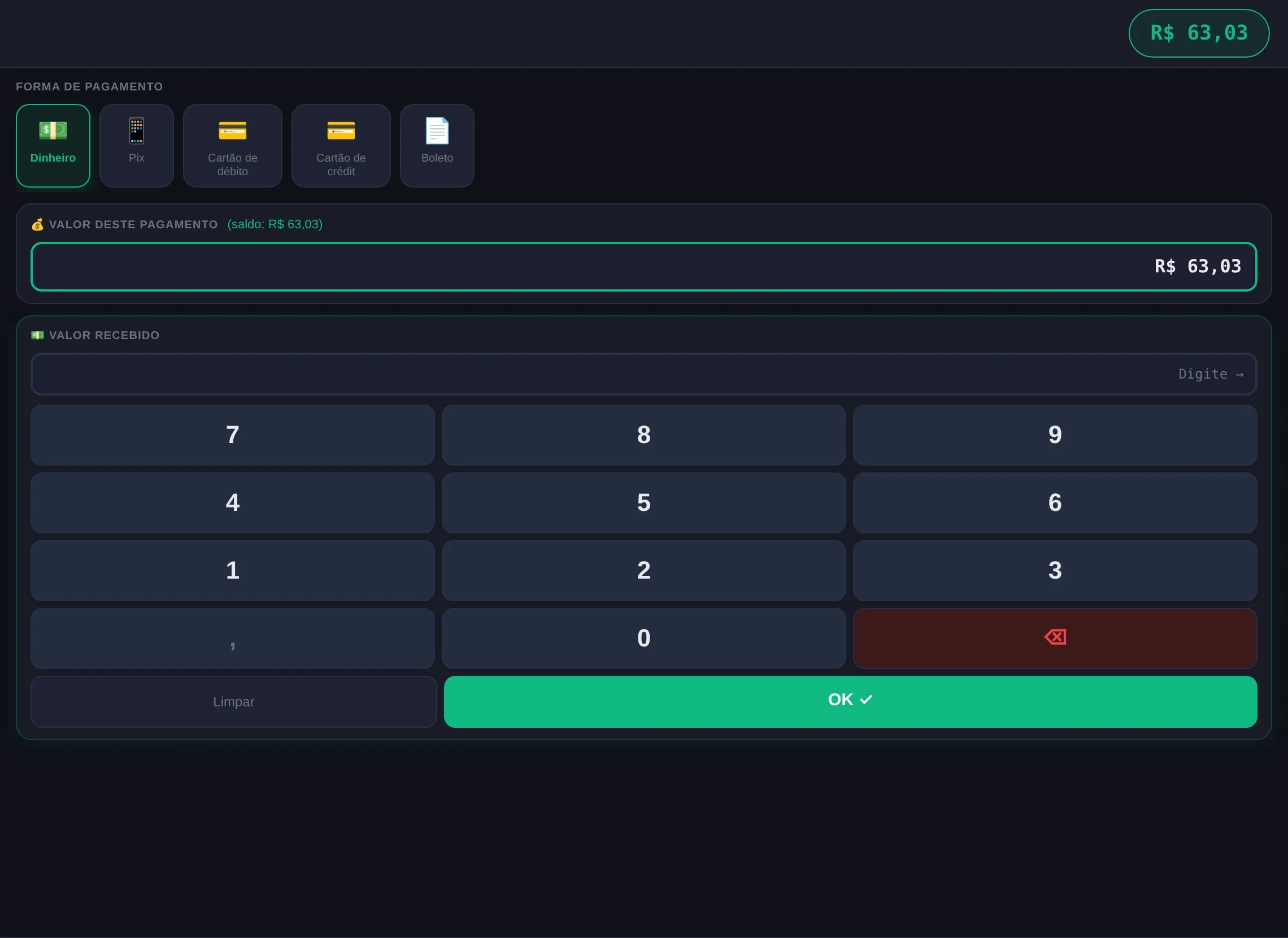Screen dimensions: 1288x938
Task: Confirm with the green OK button
Action: [850, 702]
